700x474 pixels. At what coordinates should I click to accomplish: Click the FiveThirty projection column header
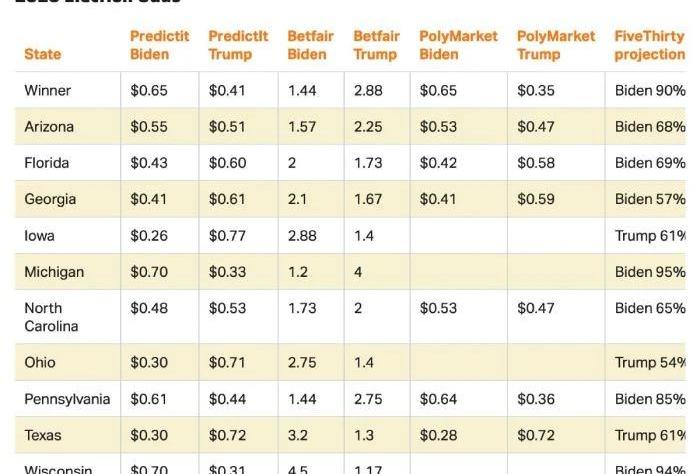tap(650, 45)
